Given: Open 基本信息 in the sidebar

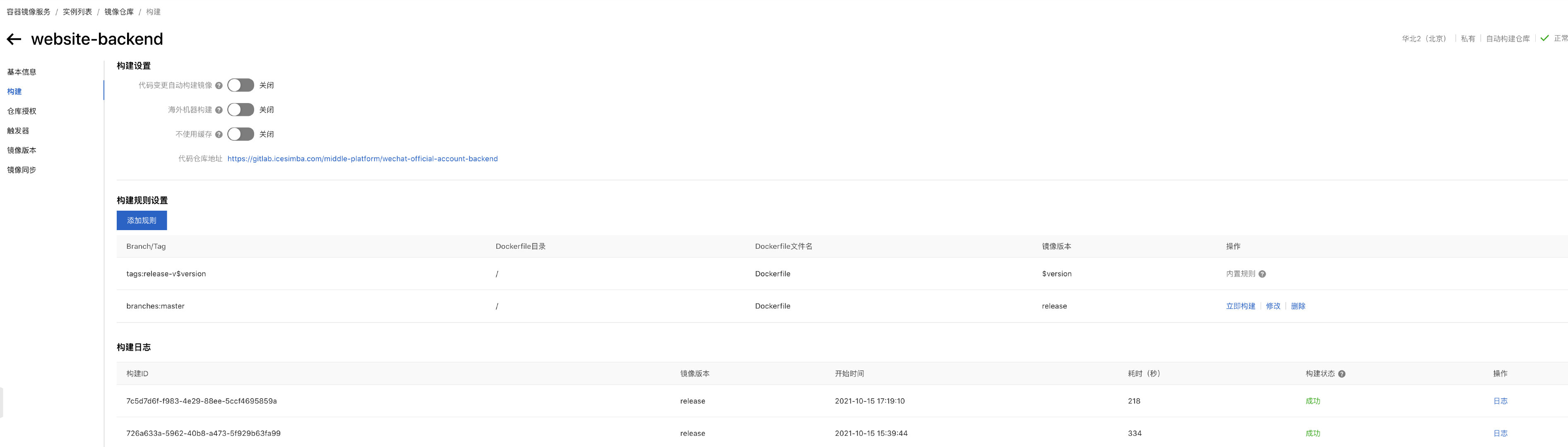Looking at the screenshot, I should 22,72.
